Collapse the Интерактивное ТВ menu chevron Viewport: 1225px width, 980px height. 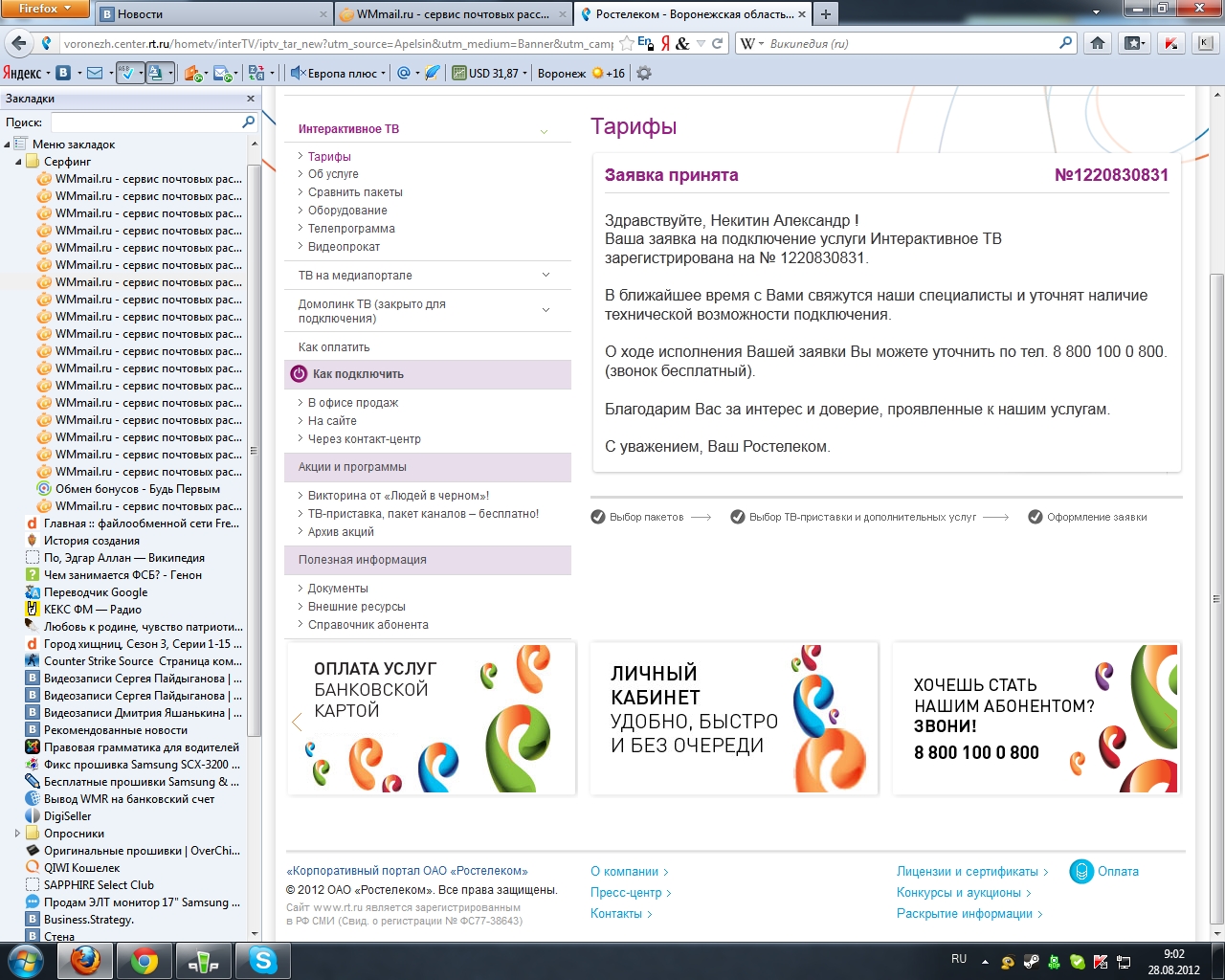544,131
